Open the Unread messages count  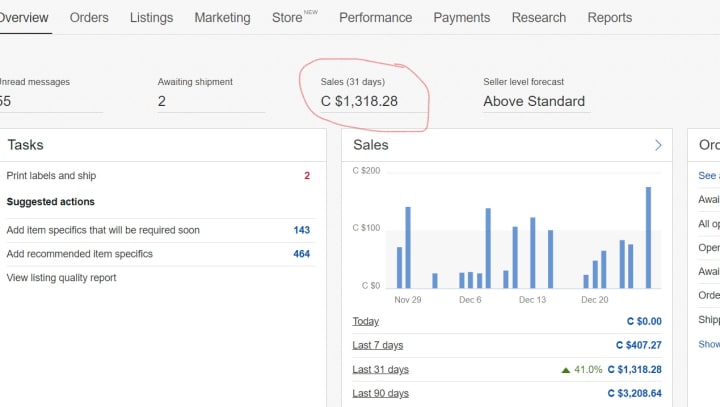point(6,101)
